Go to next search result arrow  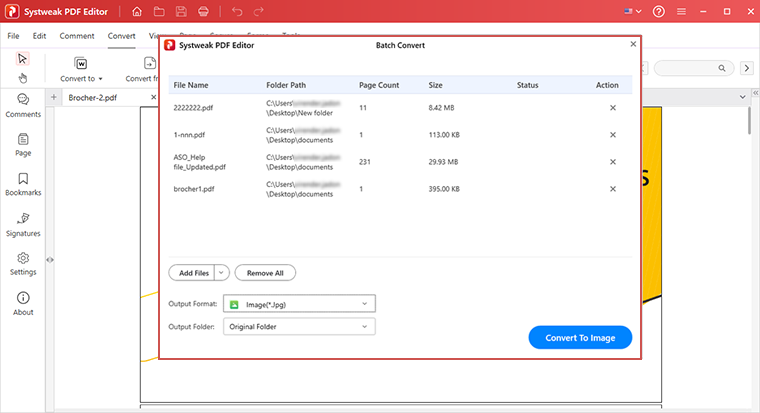click(x=747, y=68)
